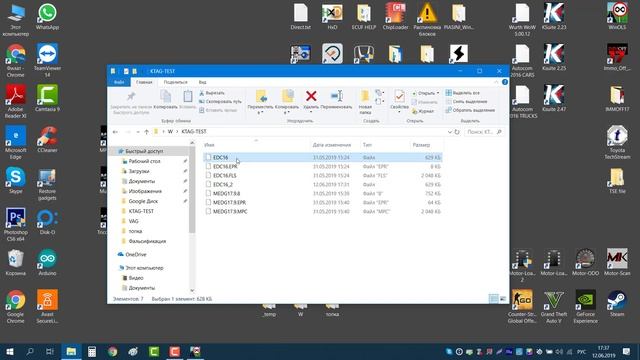
Task: Open Arduino desktop icon
Action: click(x=47, y=262)
